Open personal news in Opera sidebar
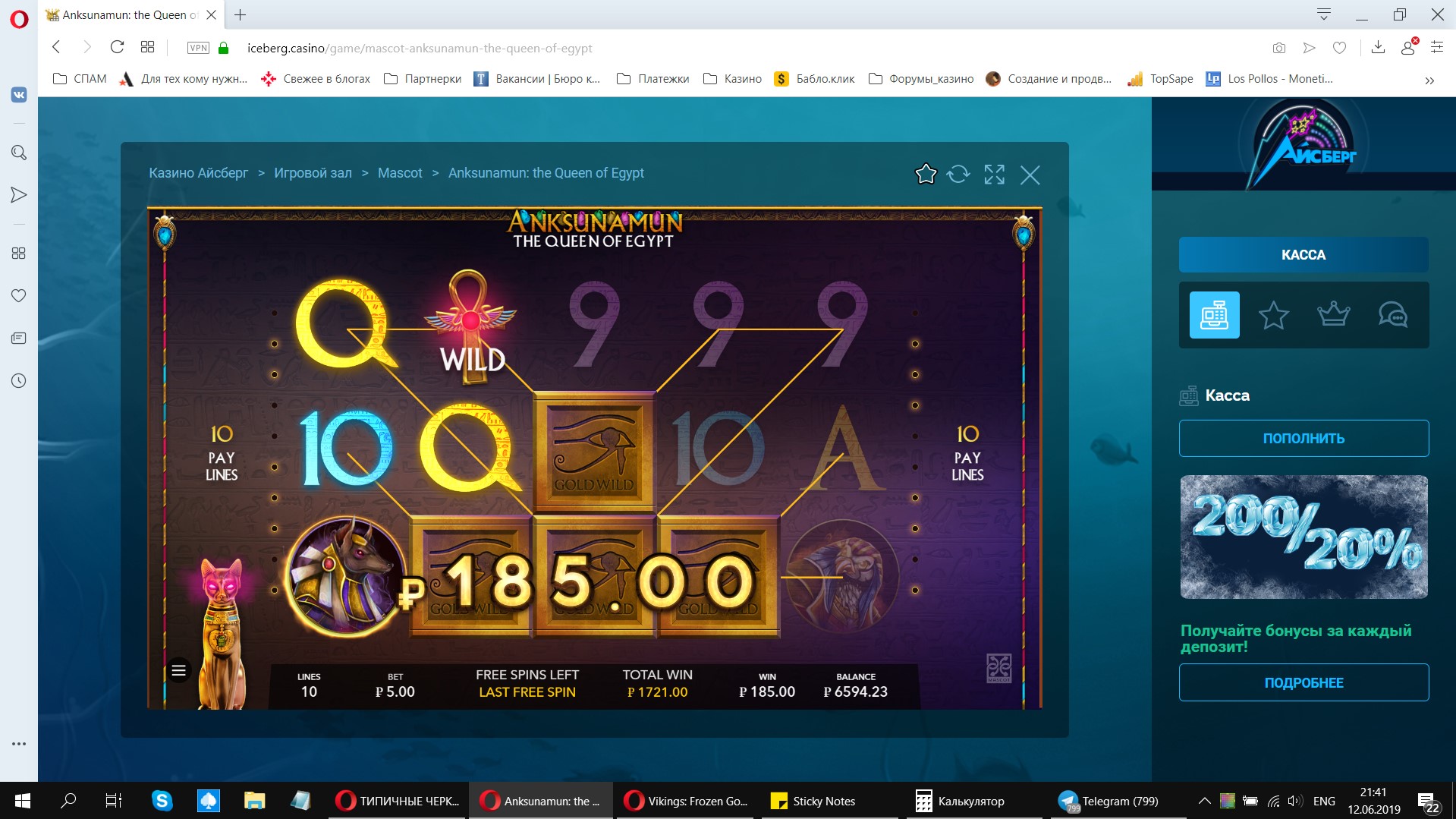The width and height of the screenshot is (1456, 819). click(x=19, y=338)
